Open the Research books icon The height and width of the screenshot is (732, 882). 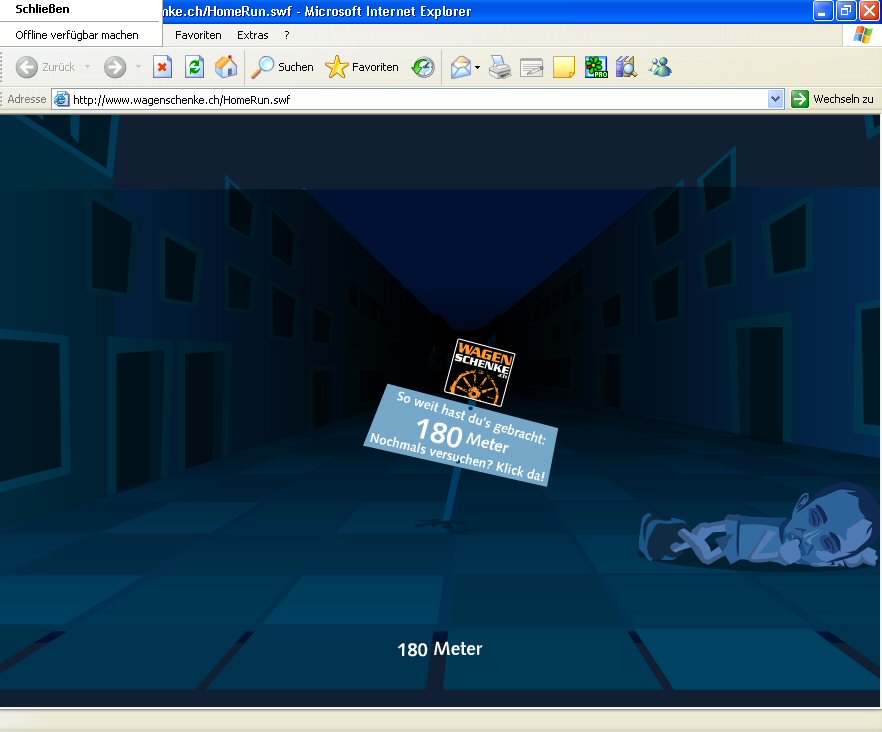click(627, 67)
